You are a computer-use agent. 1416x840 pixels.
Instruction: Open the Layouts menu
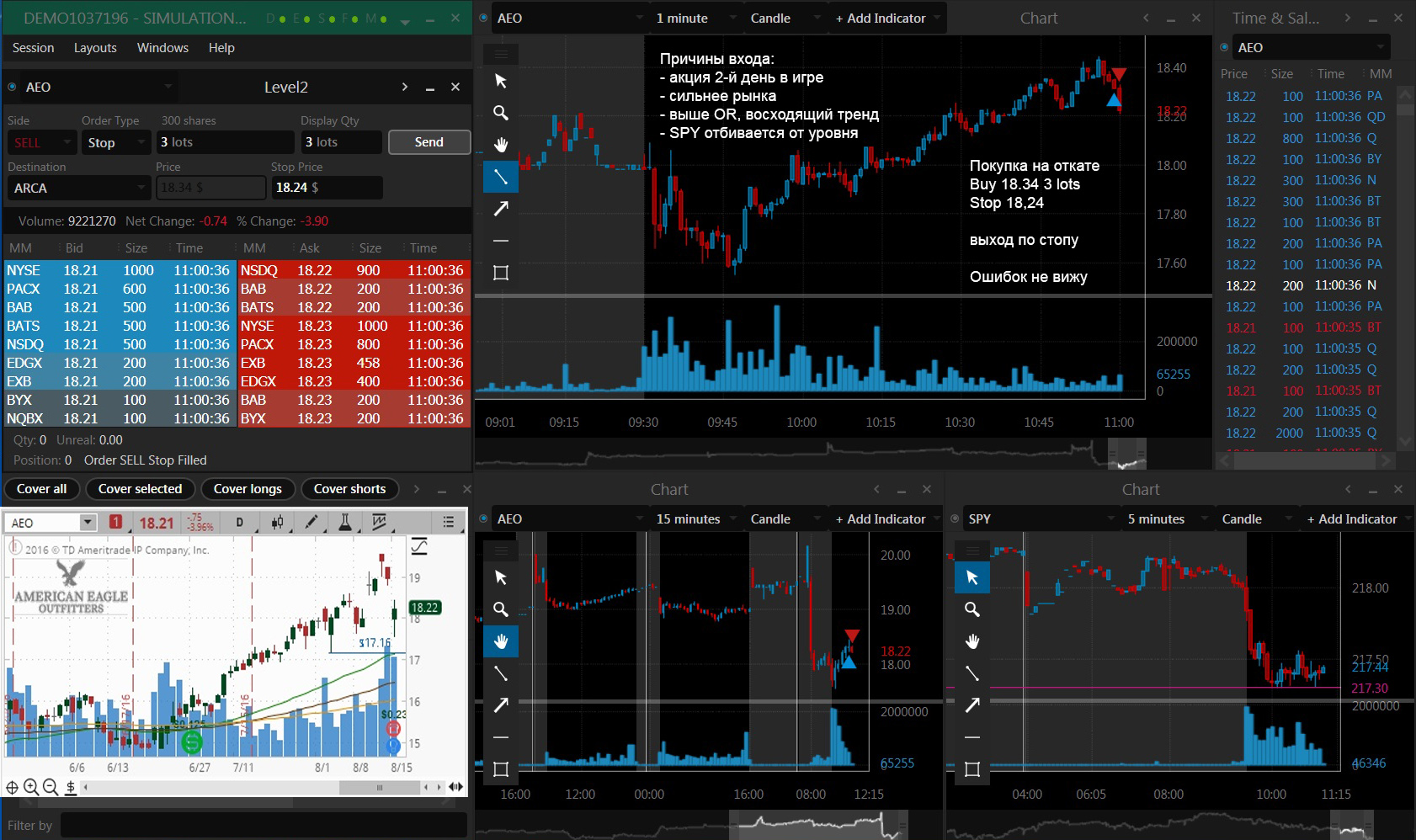tap(95, 48)
